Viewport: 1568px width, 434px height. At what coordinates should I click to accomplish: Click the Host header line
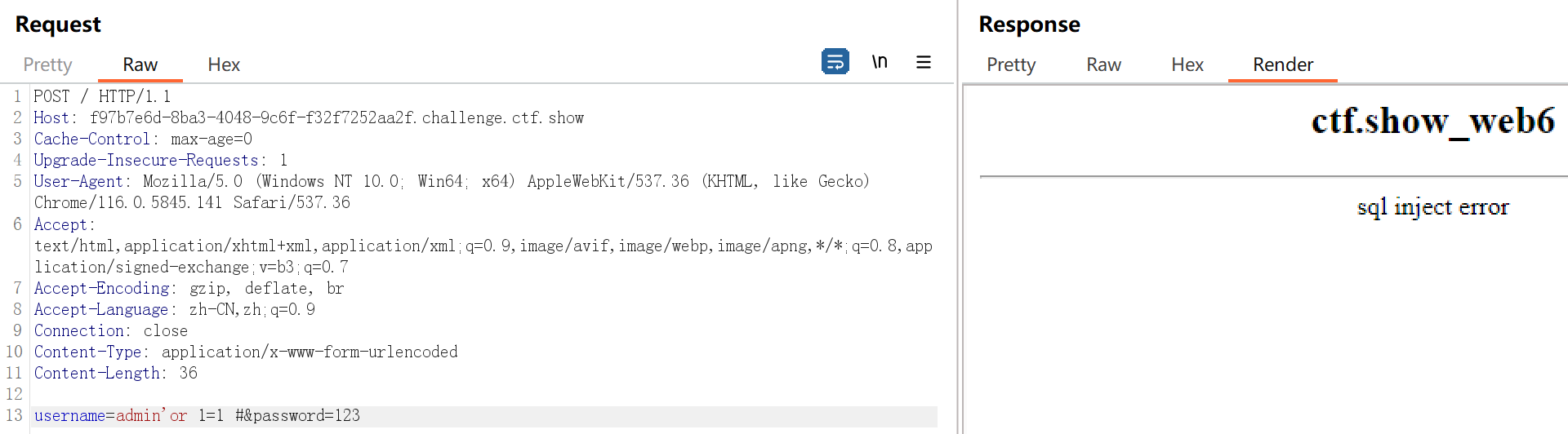point(309,117)
